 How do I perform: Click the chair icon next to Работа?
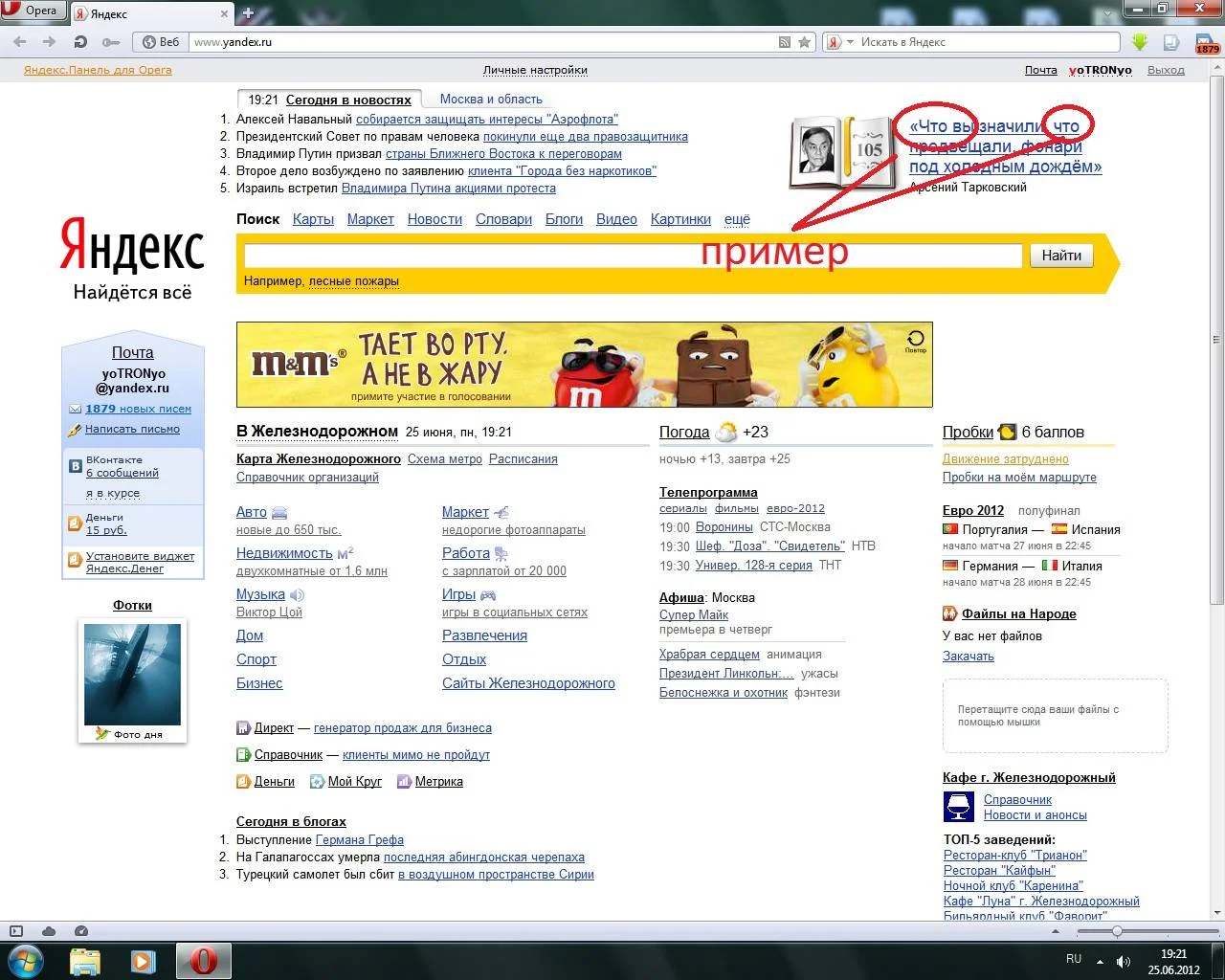501,554
